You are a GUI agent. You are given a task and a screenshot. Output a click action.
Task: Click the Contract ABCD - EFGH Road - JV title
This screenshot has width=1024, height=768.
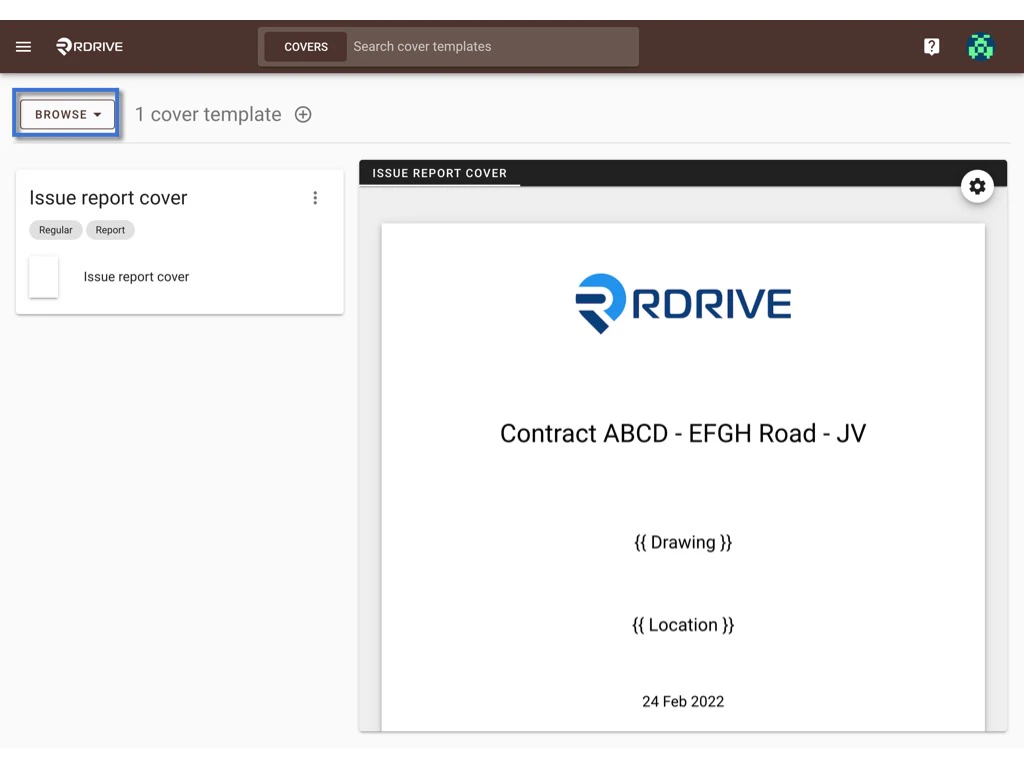(683, 434)
